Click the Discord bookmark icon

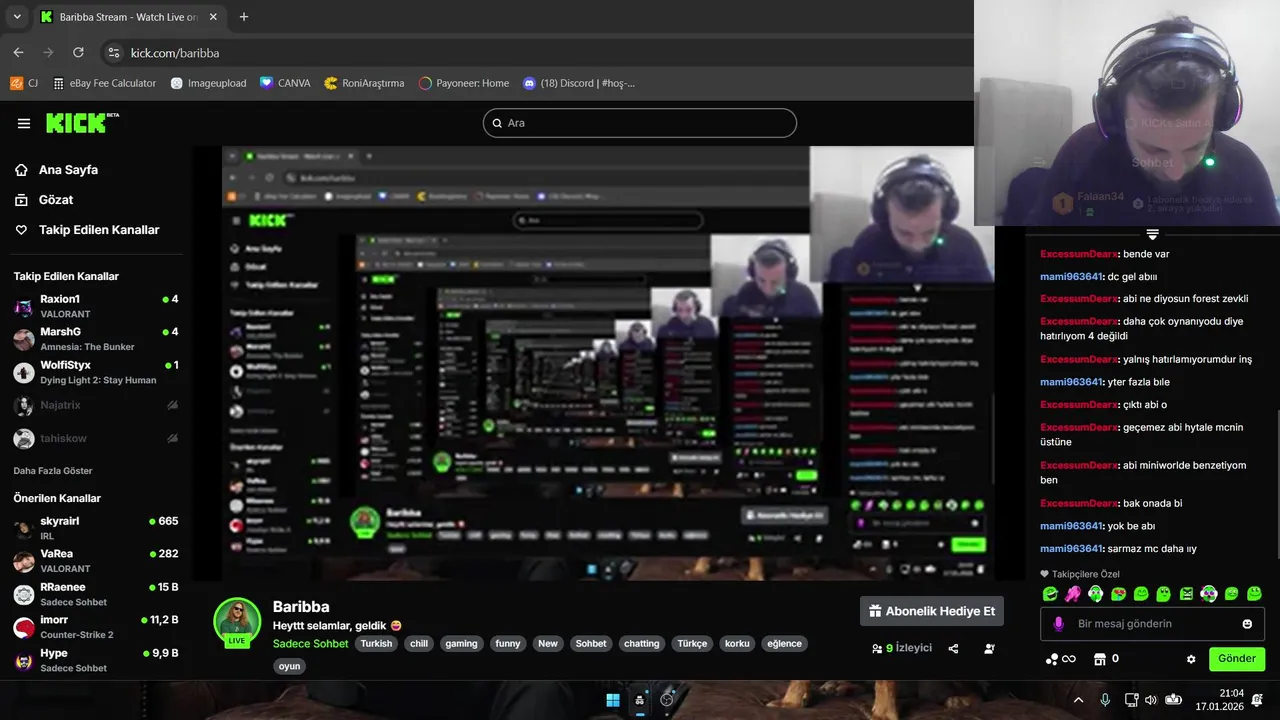(529, 83)
